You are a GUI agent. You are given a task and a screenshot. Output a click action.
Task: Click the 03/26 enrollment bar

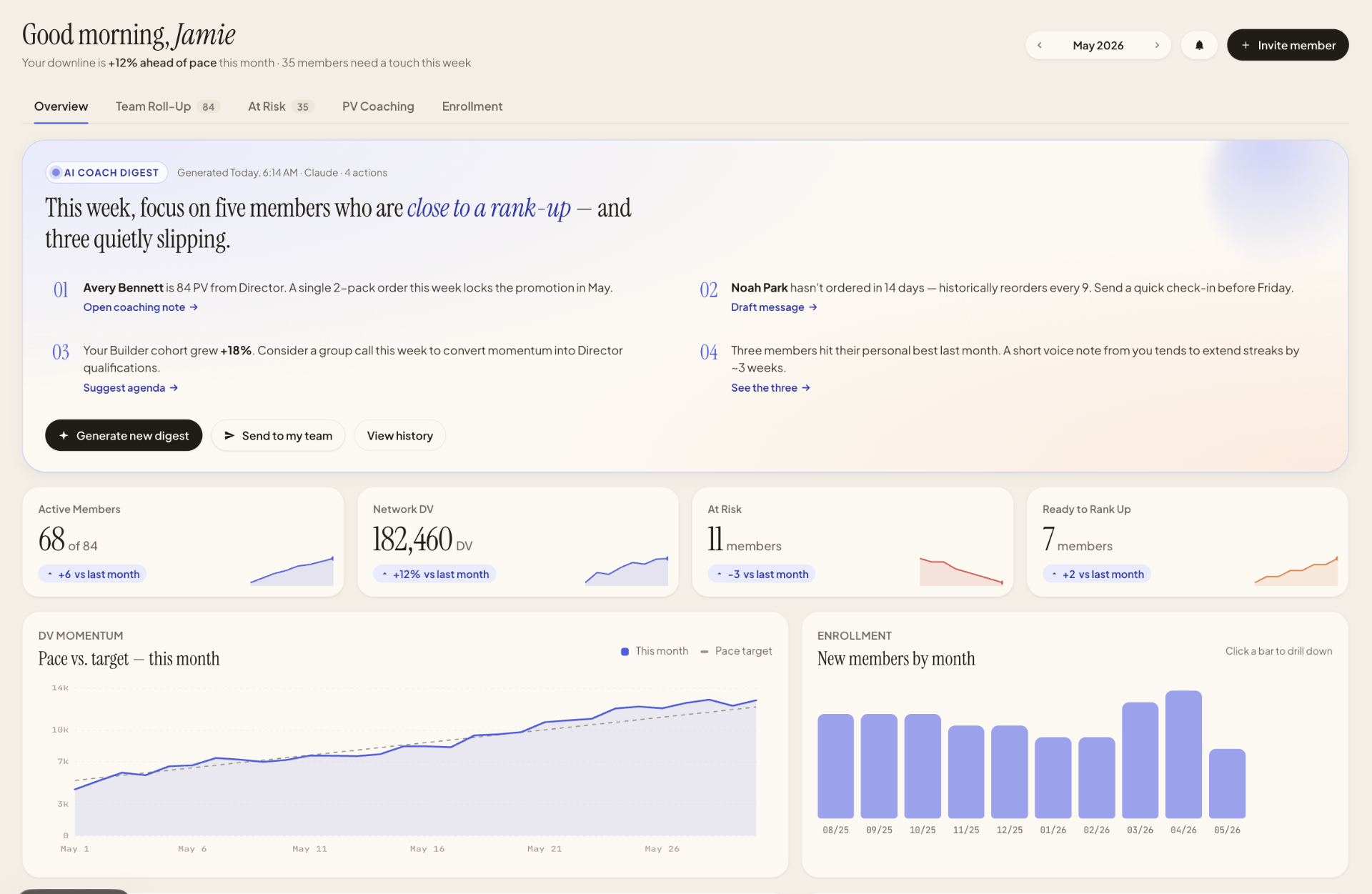1140,760
